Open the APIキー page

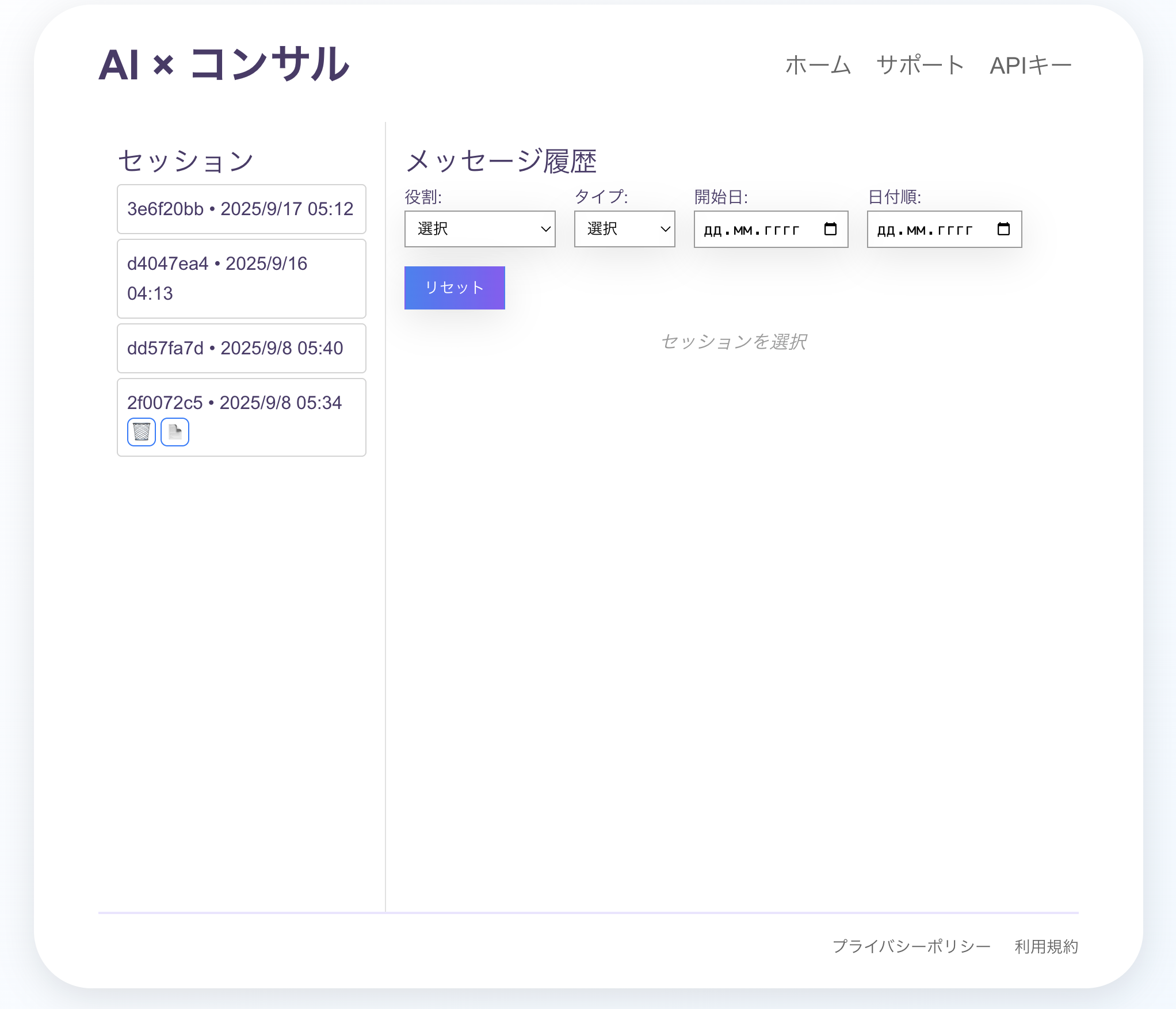(1030, 65)
